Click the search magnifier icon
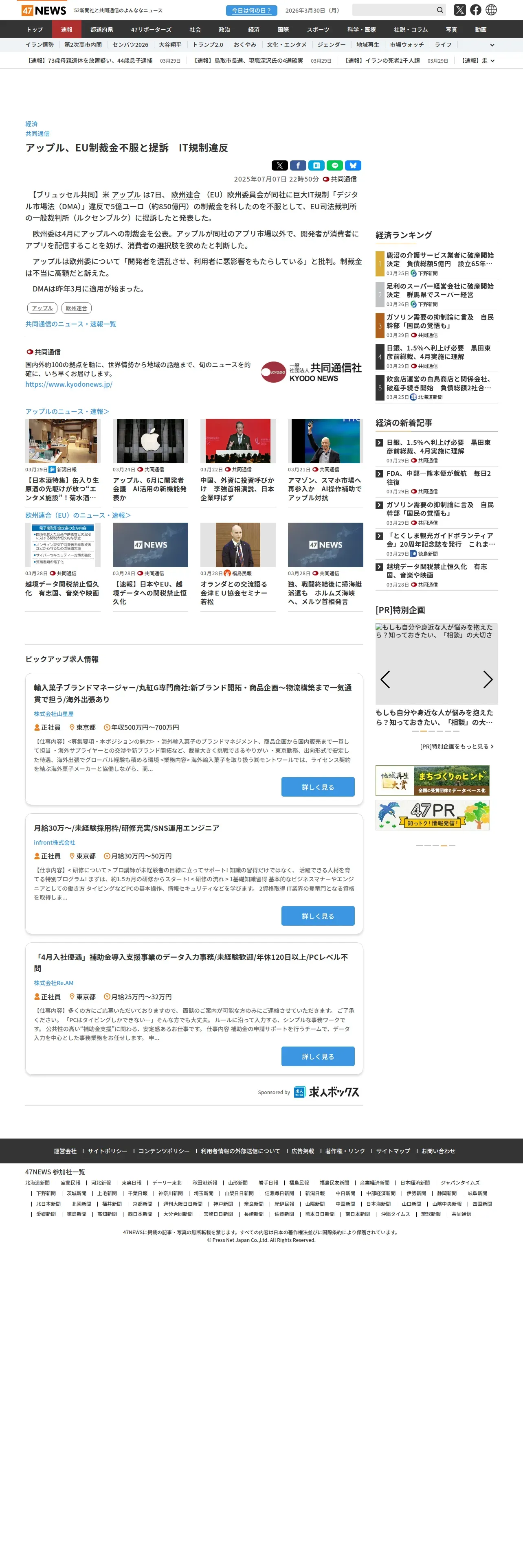Image resolution: width=523 pixels, height=1568 pixels. pos(439,10)
